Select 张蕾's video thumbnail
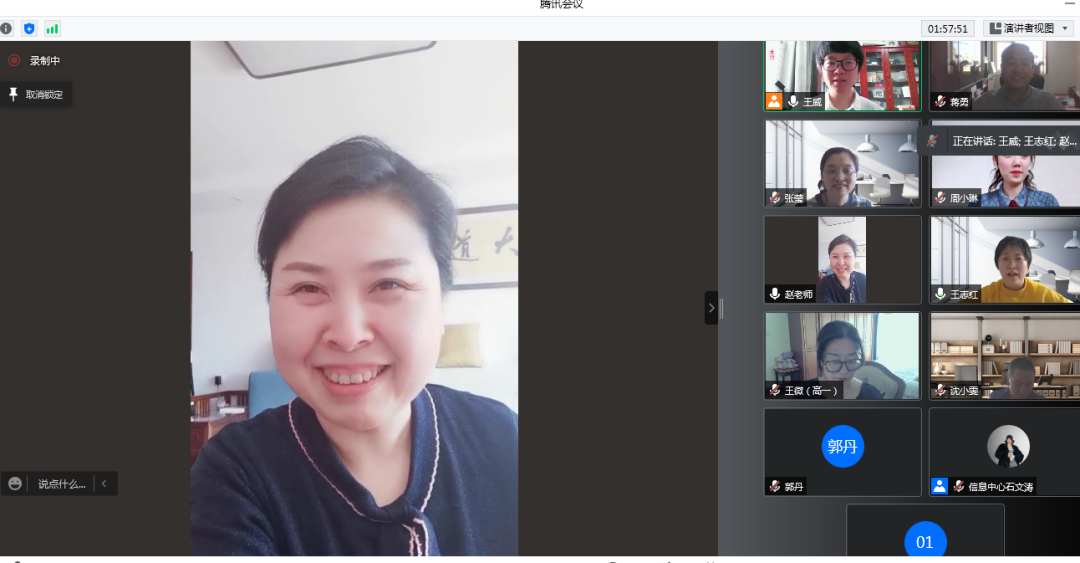The image size is (1080, 563). (x=843, y=164)
